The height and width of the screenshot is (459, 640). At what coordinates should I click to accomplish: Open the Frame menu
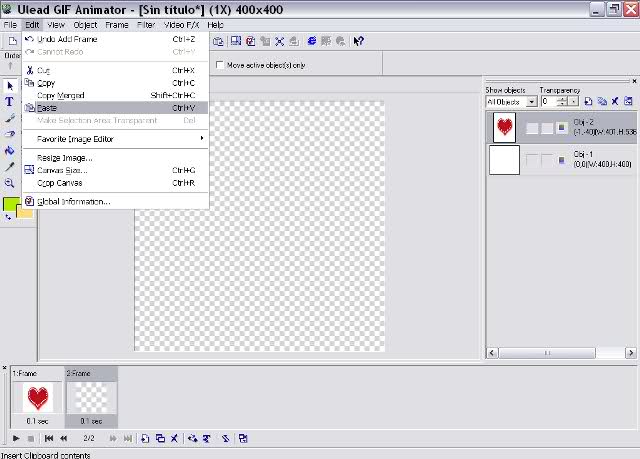tap(117, 25)
